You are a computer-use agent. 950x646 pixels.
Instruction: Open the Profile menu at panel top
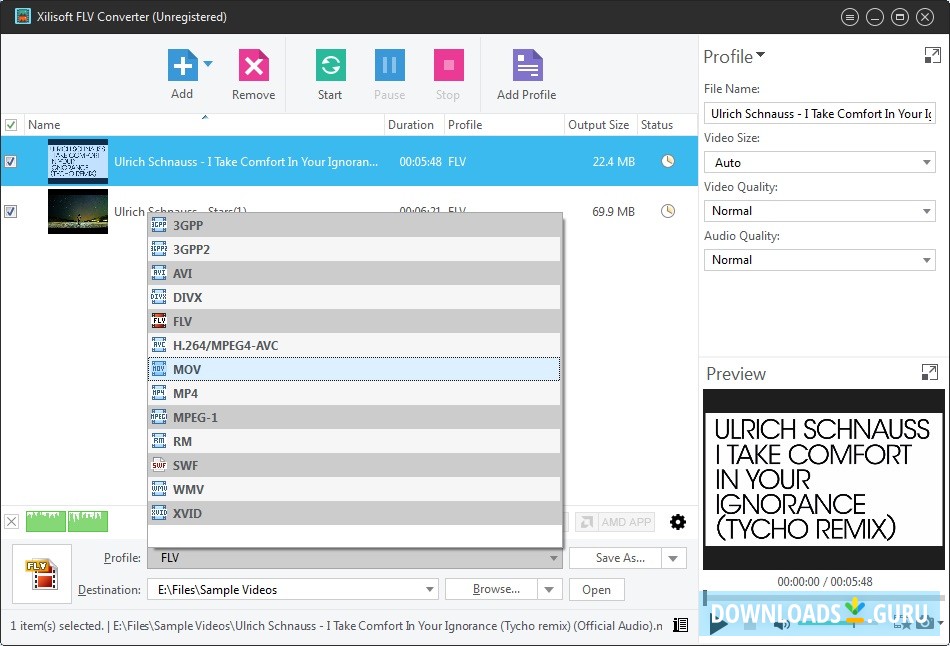pos(735,56)
